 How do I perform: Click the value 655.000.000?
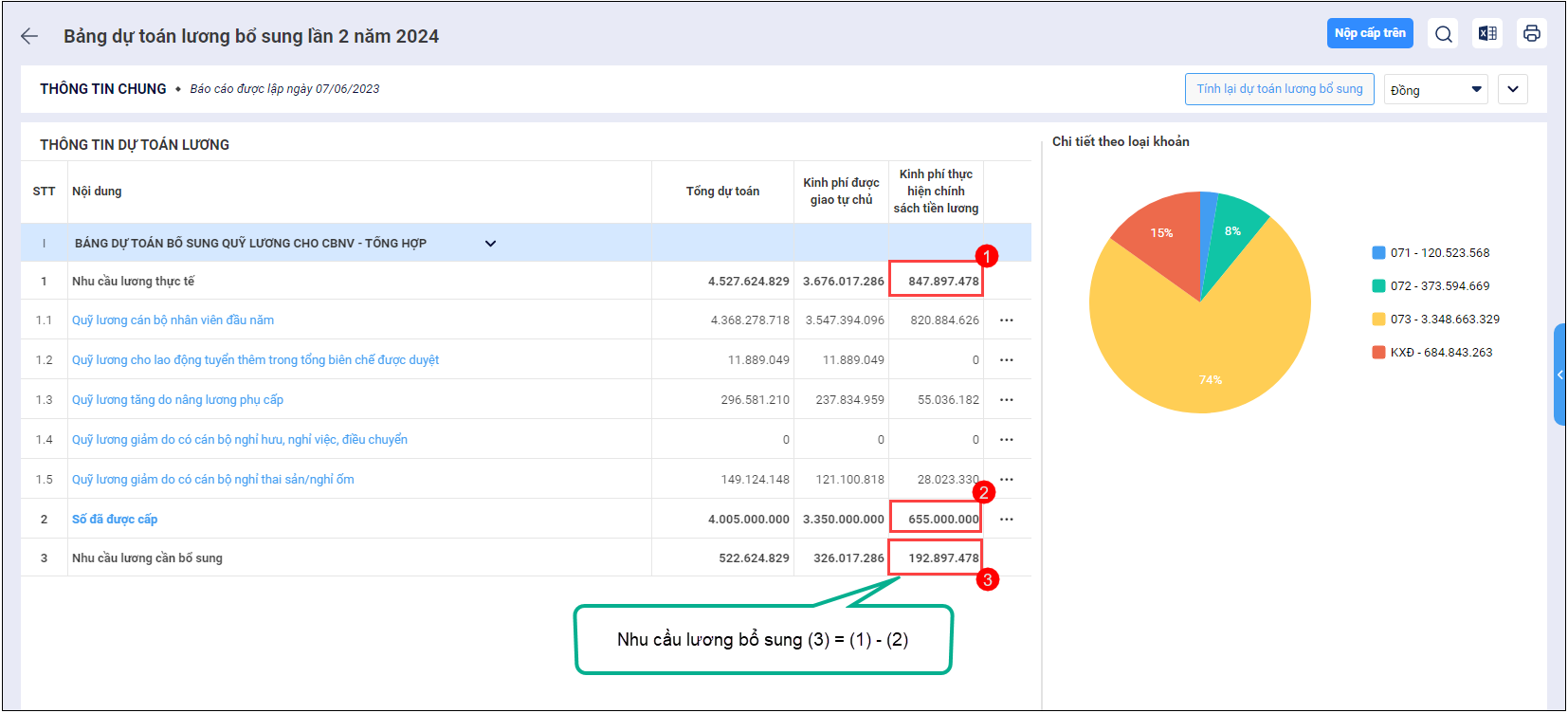943,520
